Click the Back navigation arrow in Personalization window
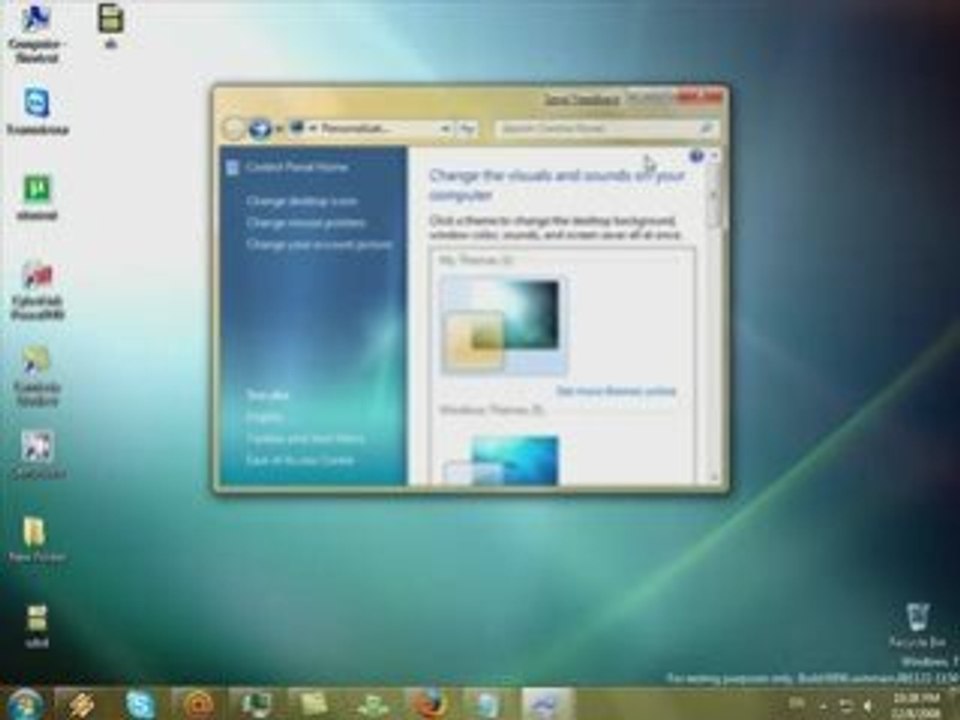This screenshot has width=960, height=720. pyautogui.click(x=233, y=129)
